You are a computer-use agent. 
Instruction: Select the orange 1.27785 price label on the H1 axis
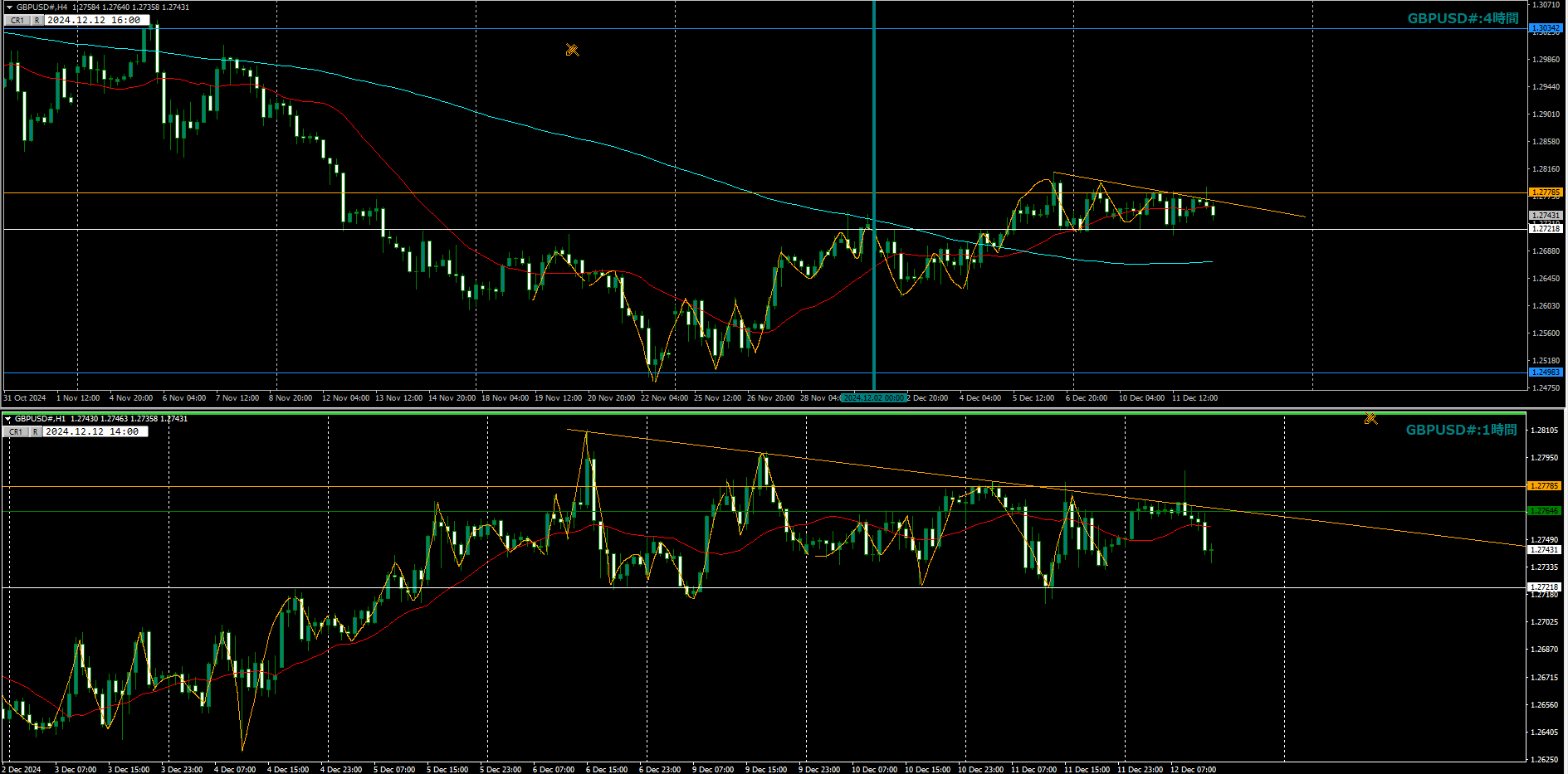pyautogui.click(x=1545, y=486)
